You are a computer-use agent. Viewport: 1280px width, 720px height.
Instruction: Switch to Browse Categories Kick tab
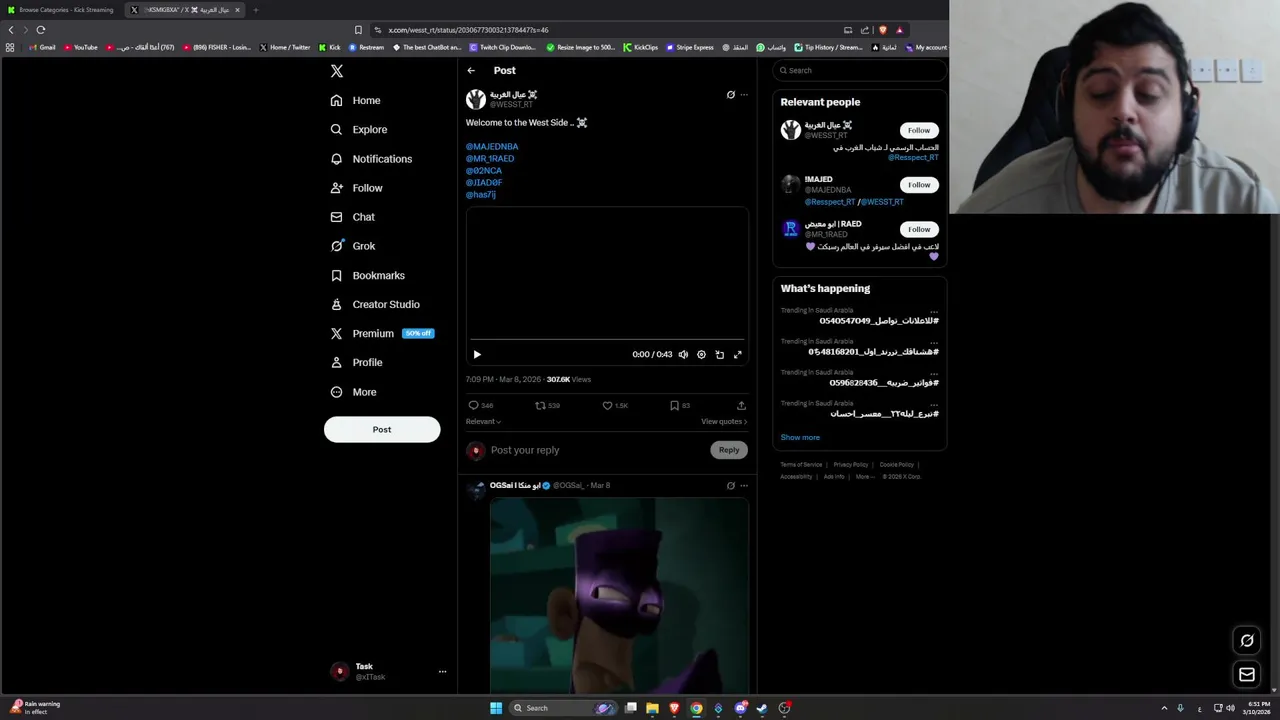(x=62, y=10)
